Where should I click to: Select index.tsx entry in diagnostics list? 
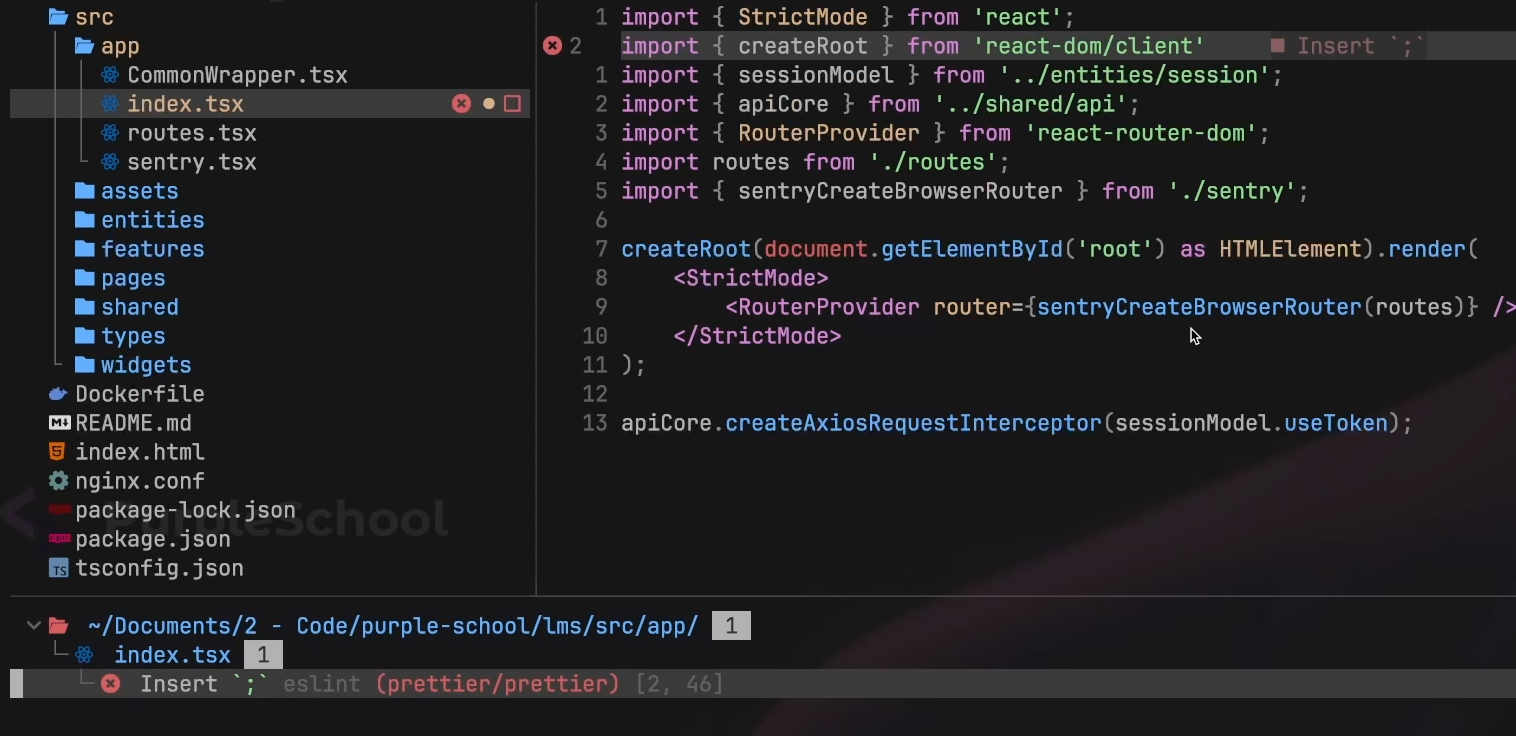[172, 655]
